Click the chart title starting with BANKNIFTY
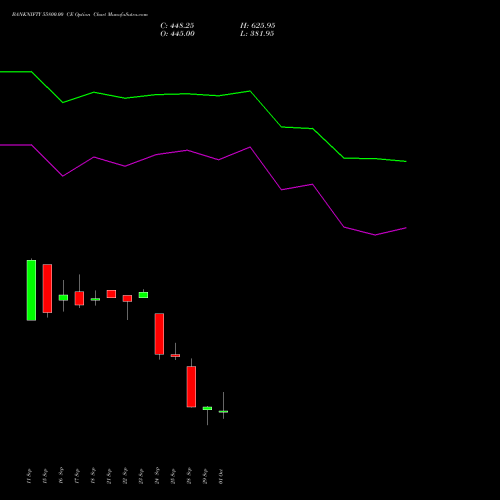 point(80,15)
